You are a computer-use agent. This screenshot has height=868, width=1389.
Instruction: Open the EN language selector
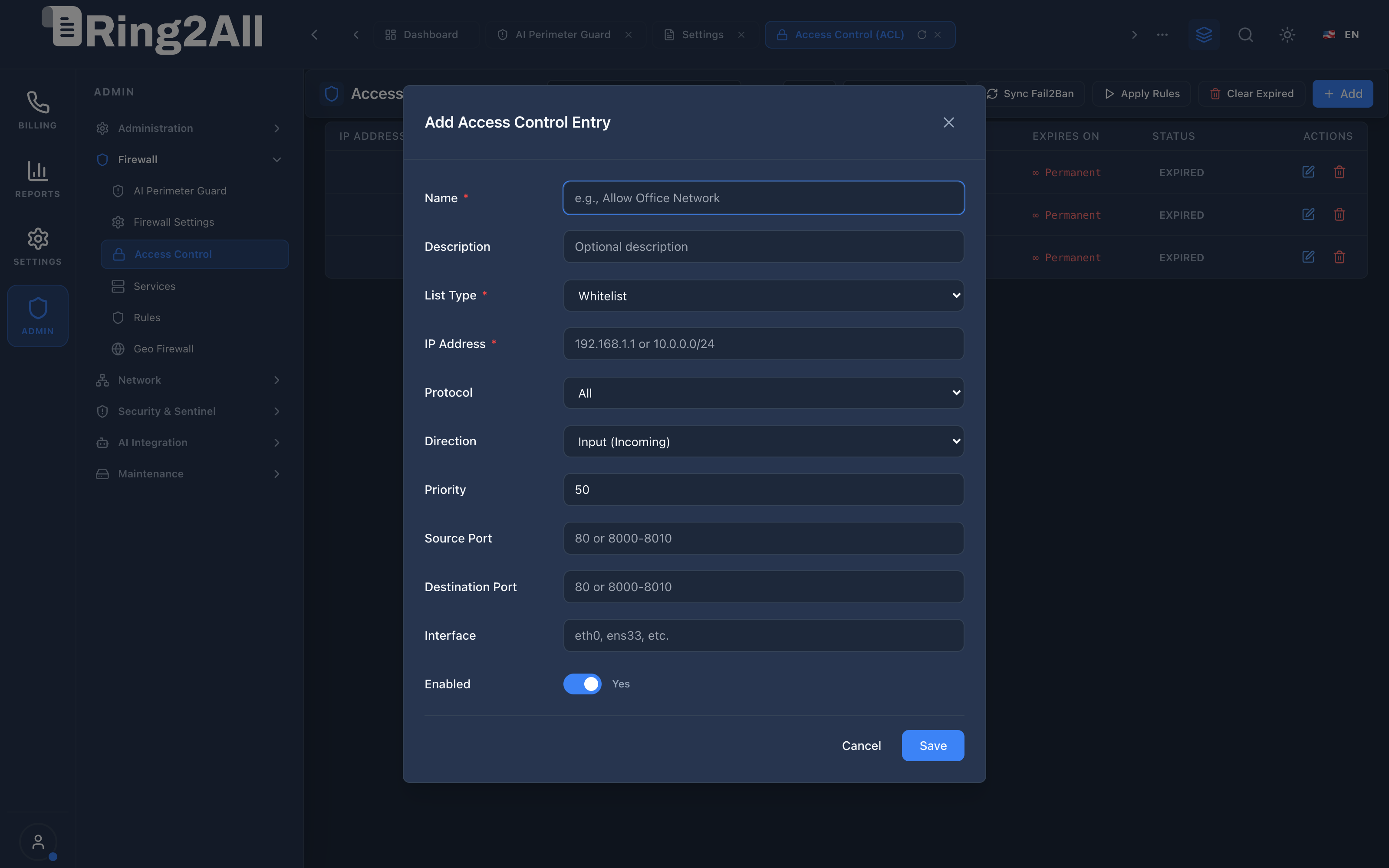click(x=1341, y=34)
